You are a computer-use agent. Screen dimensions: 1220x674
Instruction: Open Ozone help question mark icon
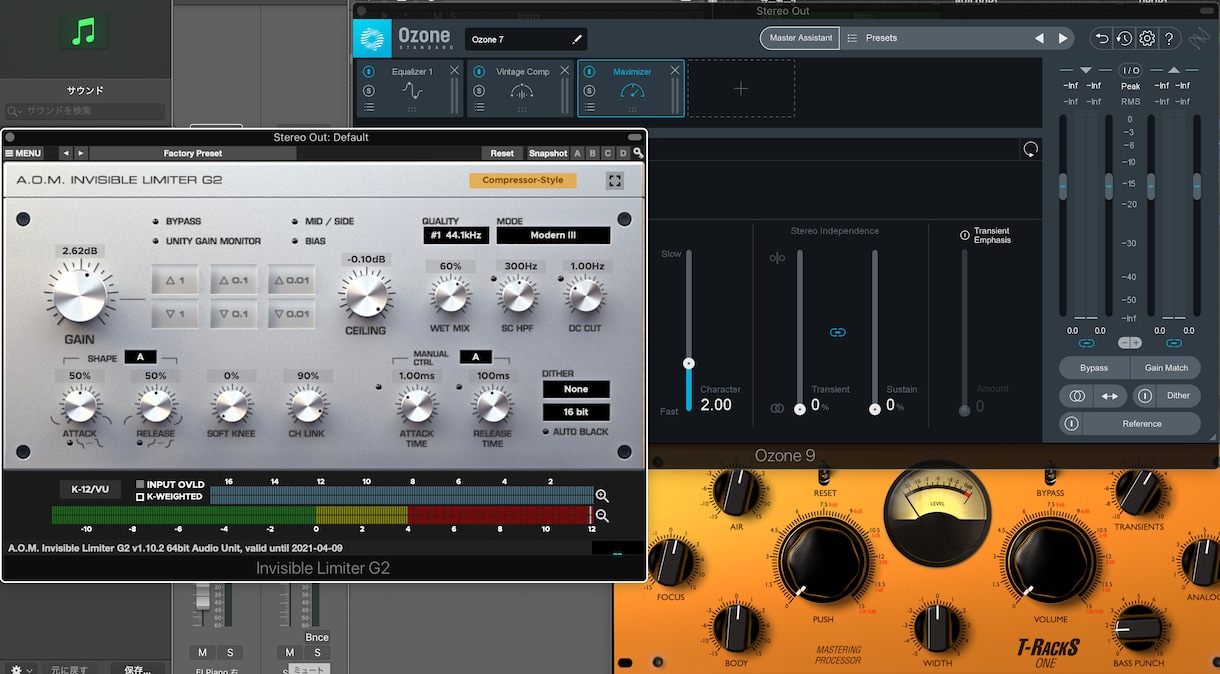tap(1169, 38)
